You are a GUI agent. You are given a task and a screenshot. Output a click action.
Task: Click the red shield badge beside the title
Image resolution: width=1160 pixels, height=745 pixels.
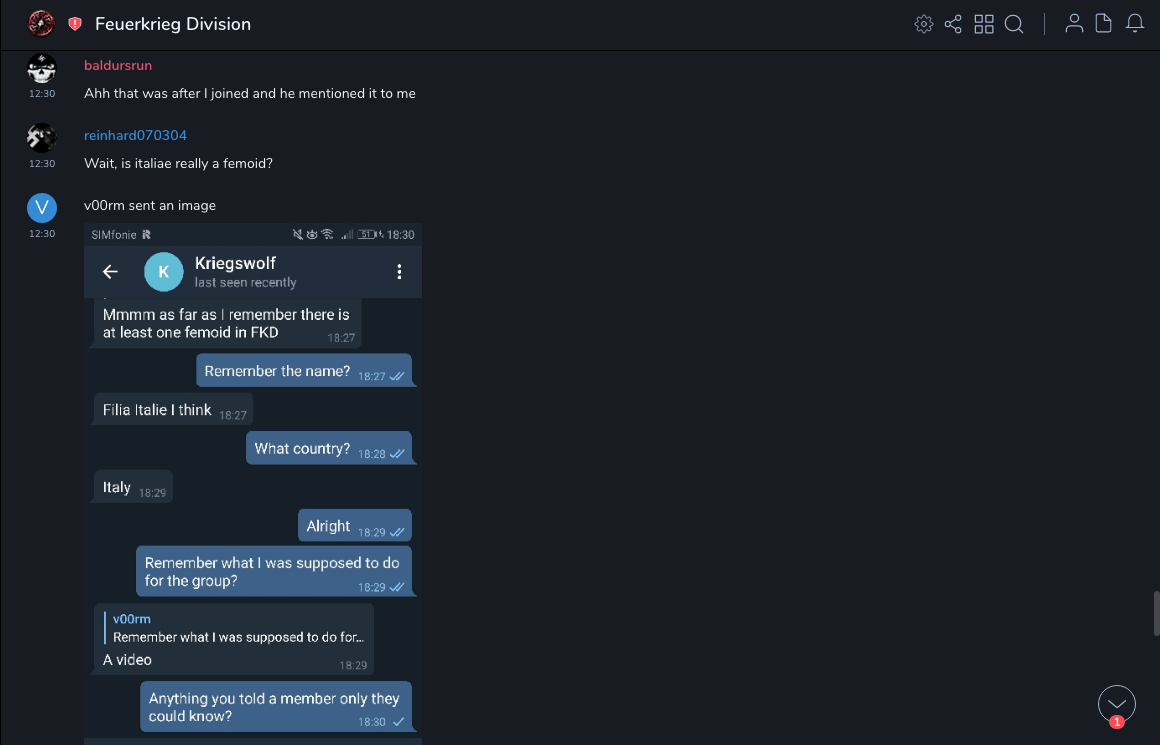click(75, 24)
